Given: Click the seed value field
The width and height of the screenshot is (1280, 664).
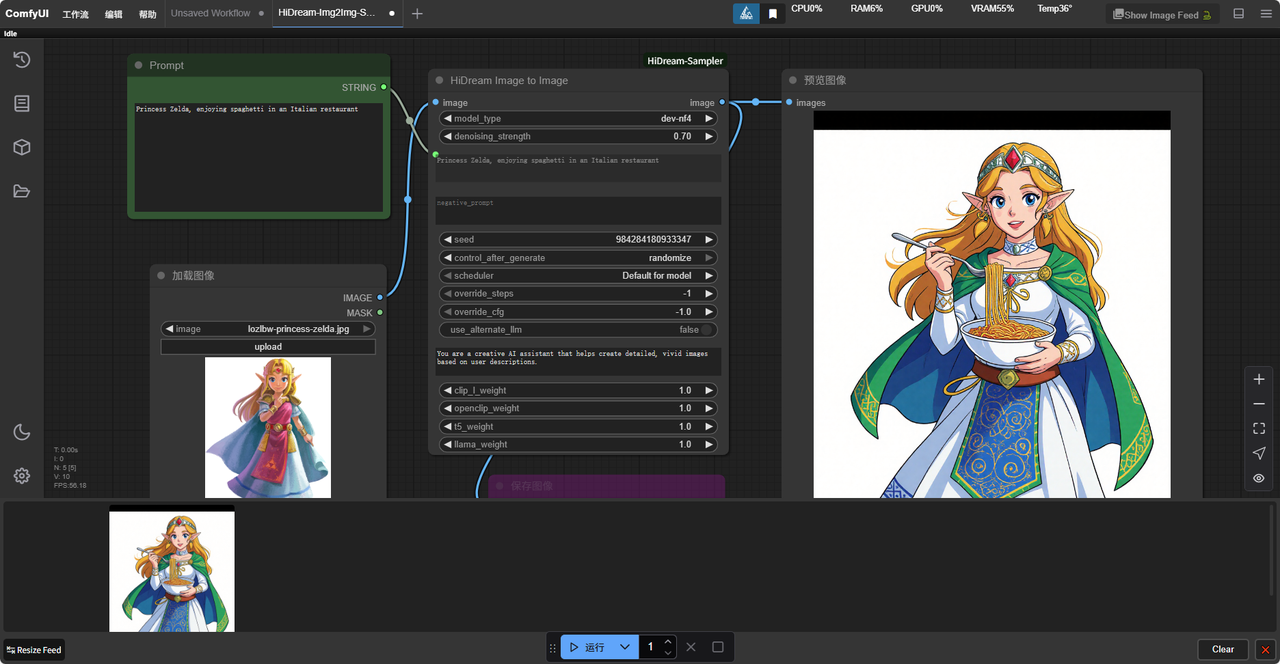Looking at the screenshot, I should pos(579,240).
